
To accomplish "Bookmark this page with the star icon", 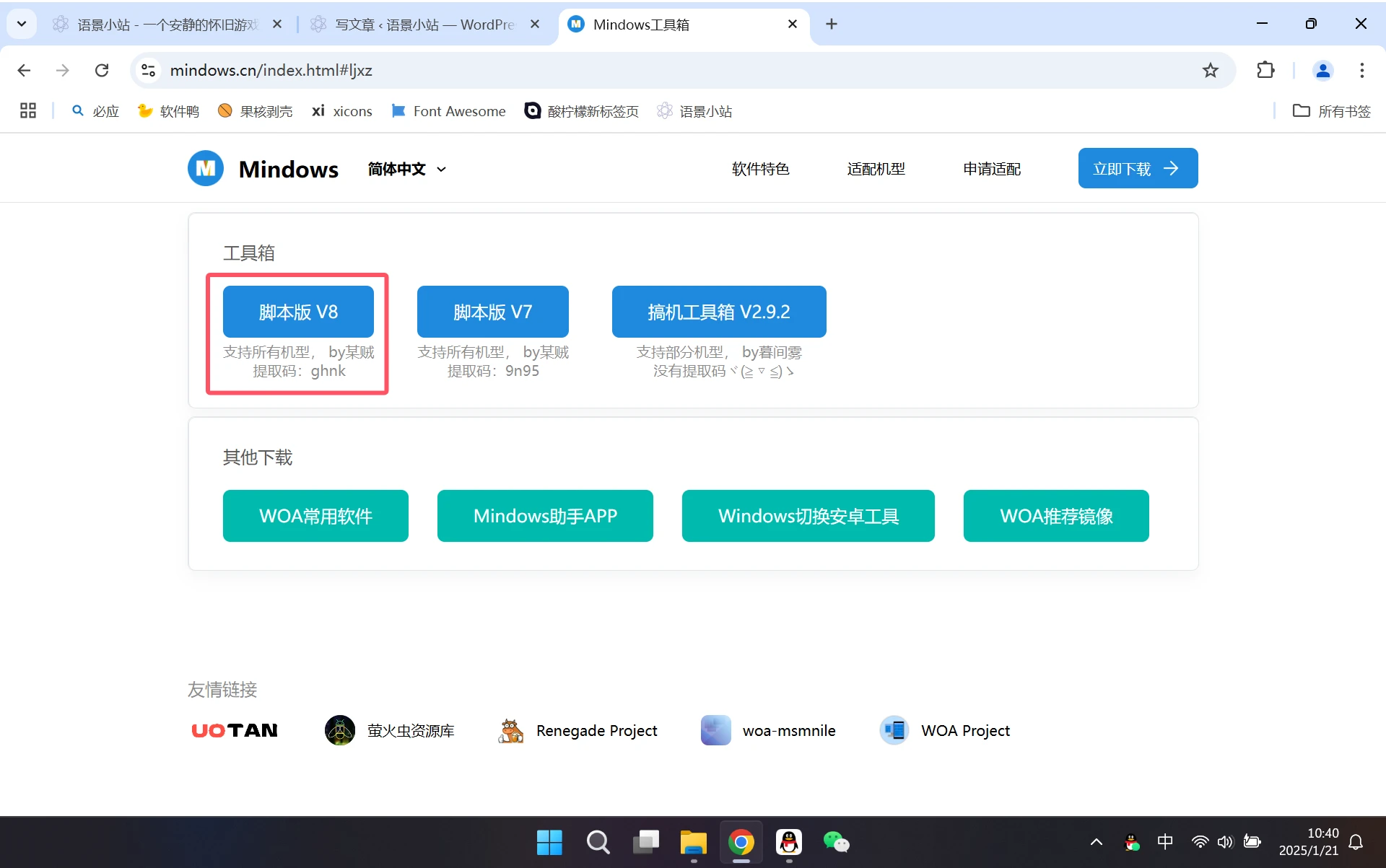I will 1211,70.
